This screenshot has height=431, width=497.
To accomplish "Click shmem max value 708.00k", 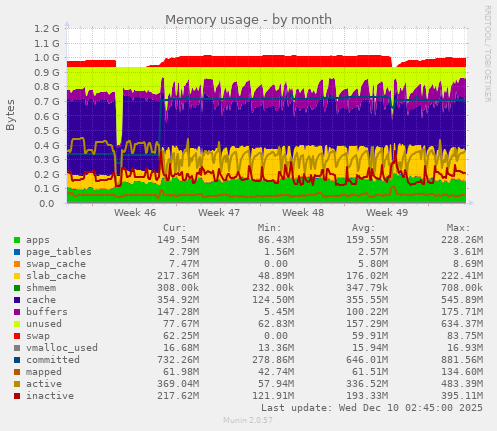I will (x=462, y=288).
